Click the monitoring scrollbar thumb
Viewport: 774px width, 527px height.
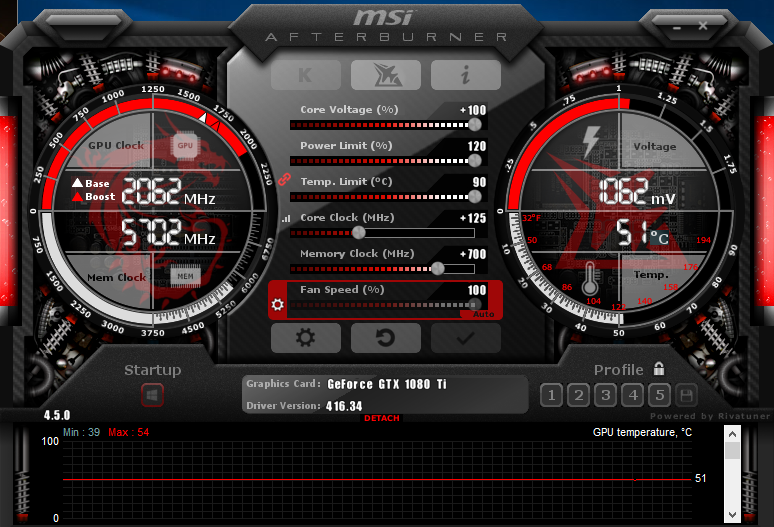[x=732, y=450]
